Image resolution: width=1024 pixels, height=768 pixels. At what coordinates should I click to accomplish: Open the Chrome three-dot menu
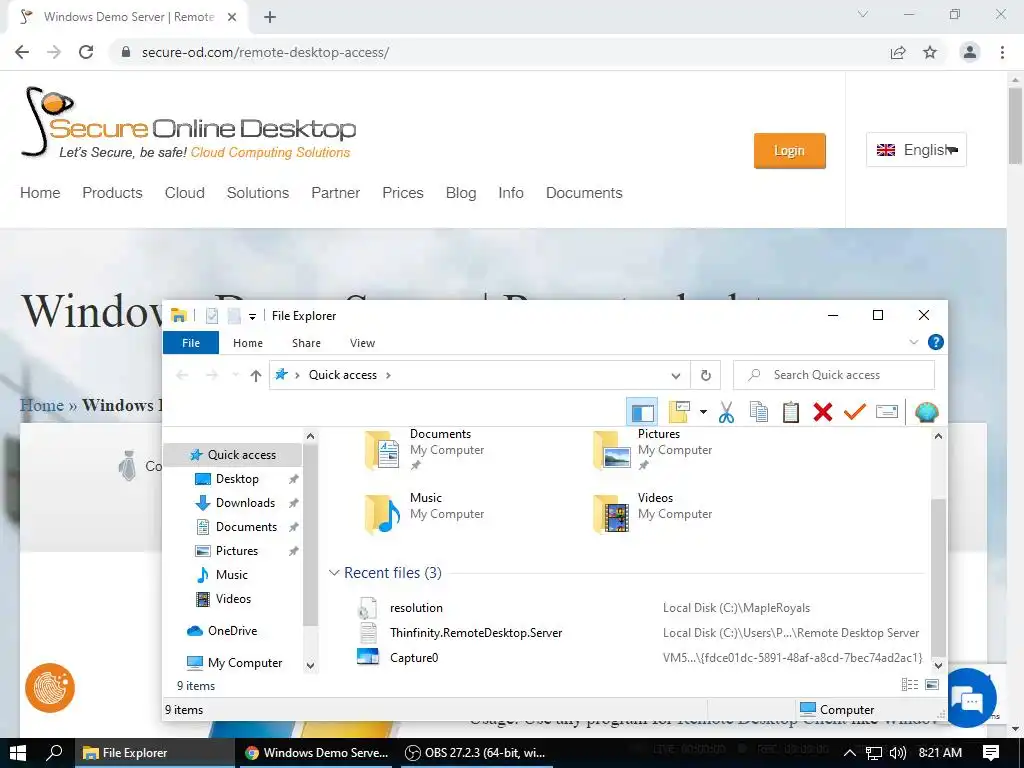[1002, 52]
